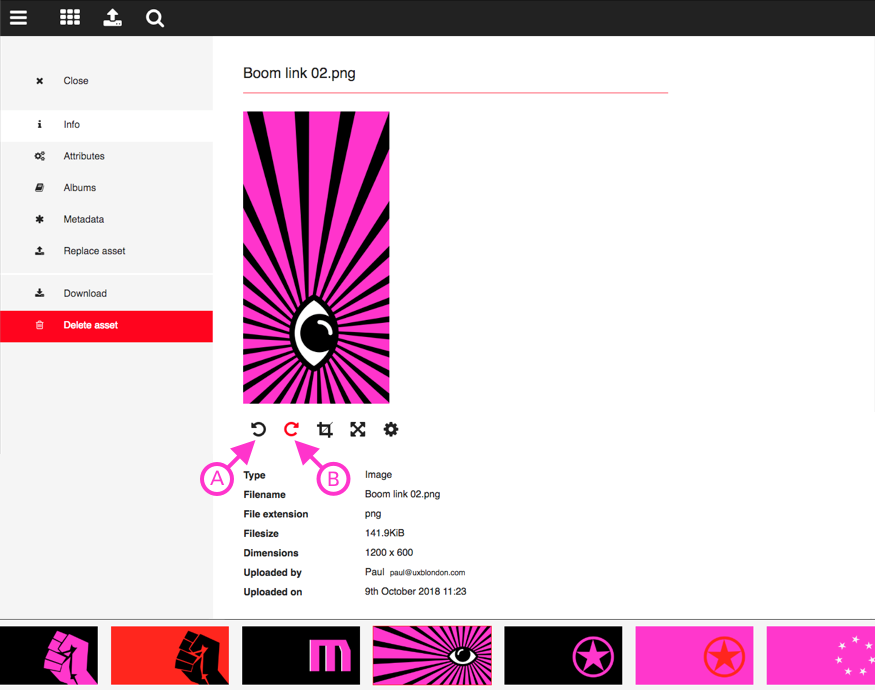The image size is (875, 690).
Task: Choose Replace asset in sidebar
Action: pyautogui.click(x=107, y=251)
